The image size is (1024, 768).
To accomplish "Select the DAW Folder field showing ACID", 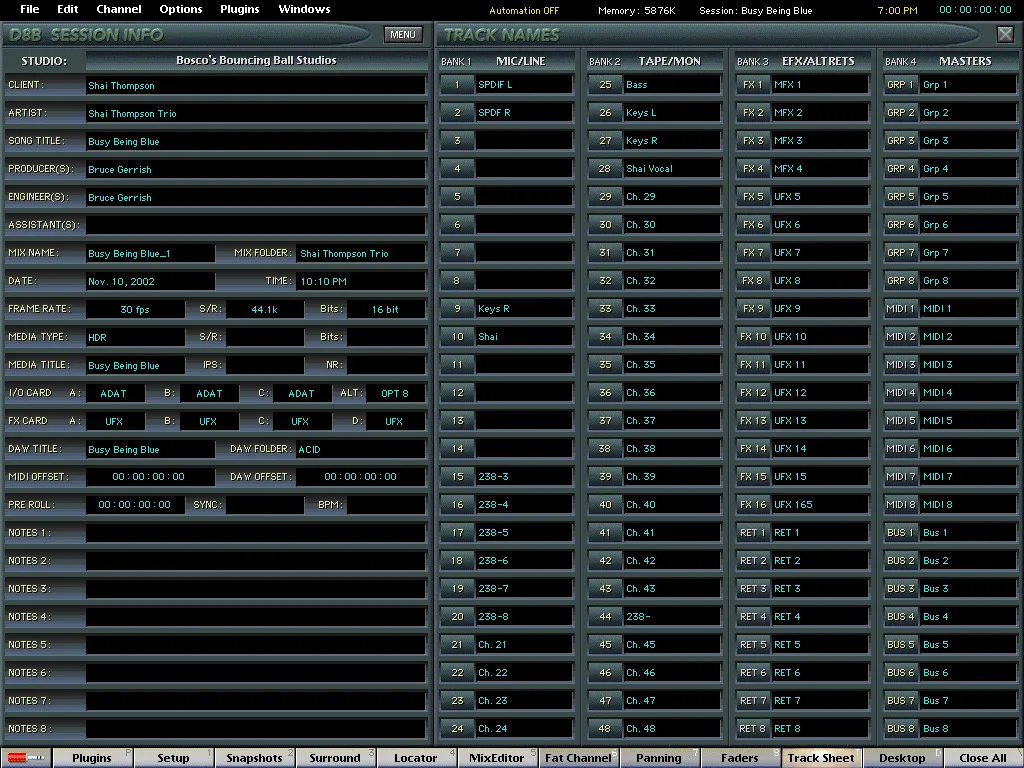I will click(x=361, y=449).
